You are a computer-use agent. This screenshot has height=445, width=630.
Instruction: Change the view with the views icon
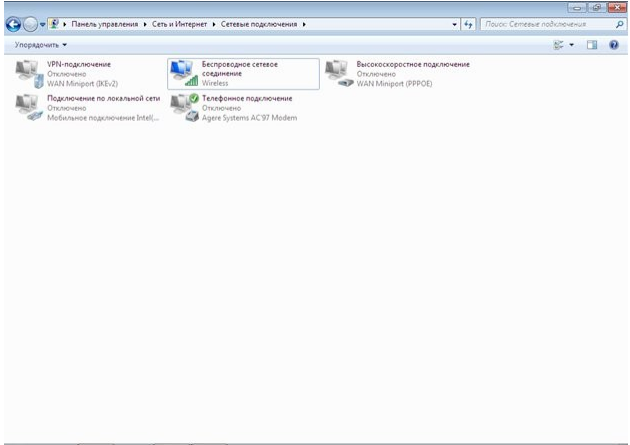(x=558, y=45)
